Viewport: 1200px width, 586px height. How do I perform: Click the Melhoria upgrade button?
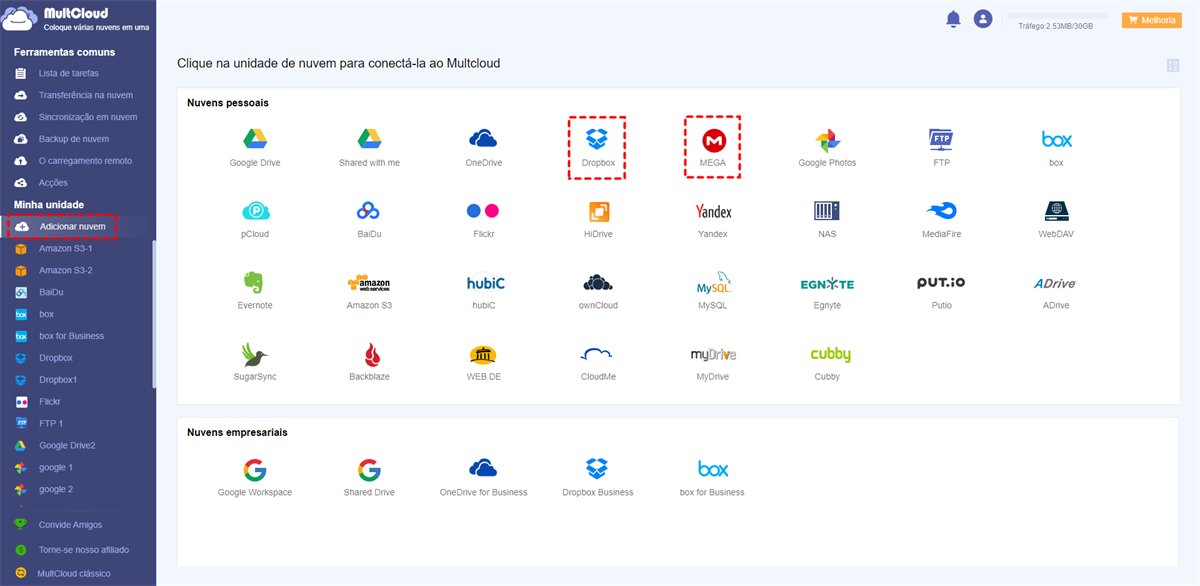(1152, 20)
